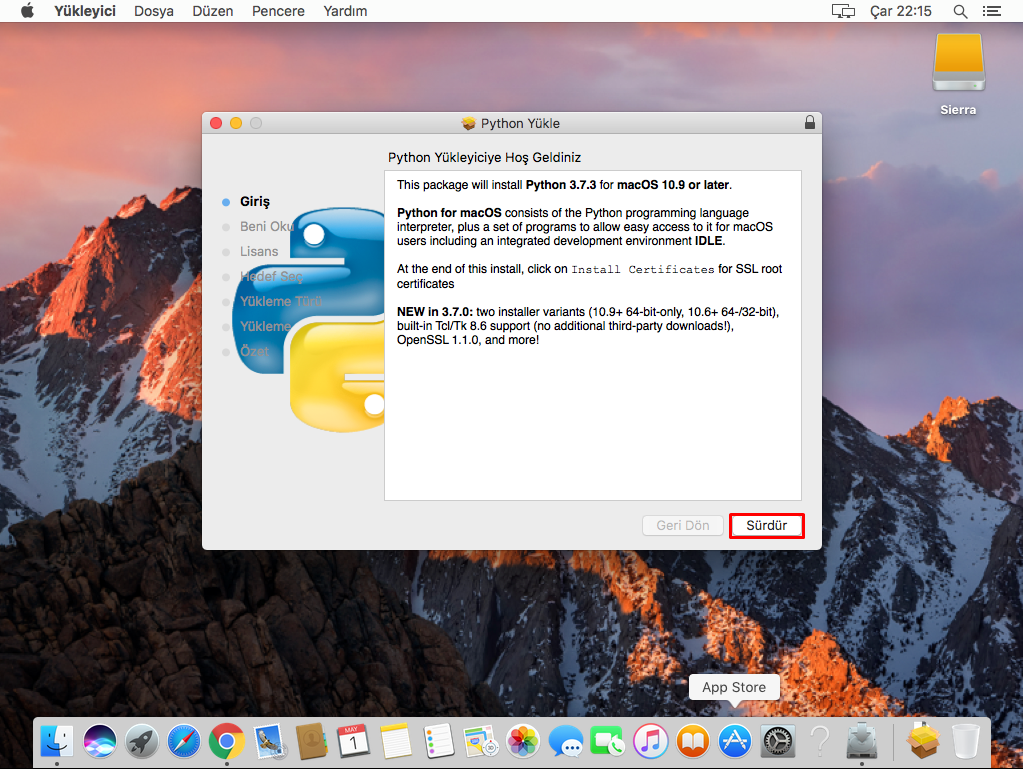Click the Spotlight search icon
The height and width of the screenshot is (769, 1023).
(959, 11)
